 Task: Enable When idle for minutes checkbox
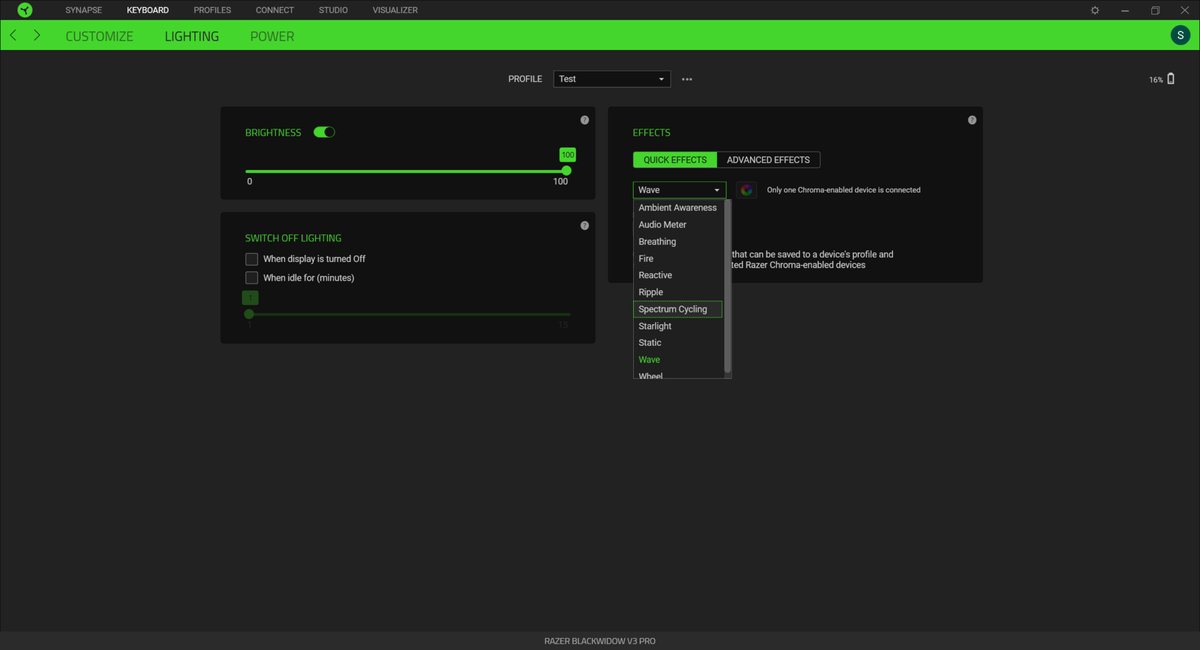(x=252, y=278)
